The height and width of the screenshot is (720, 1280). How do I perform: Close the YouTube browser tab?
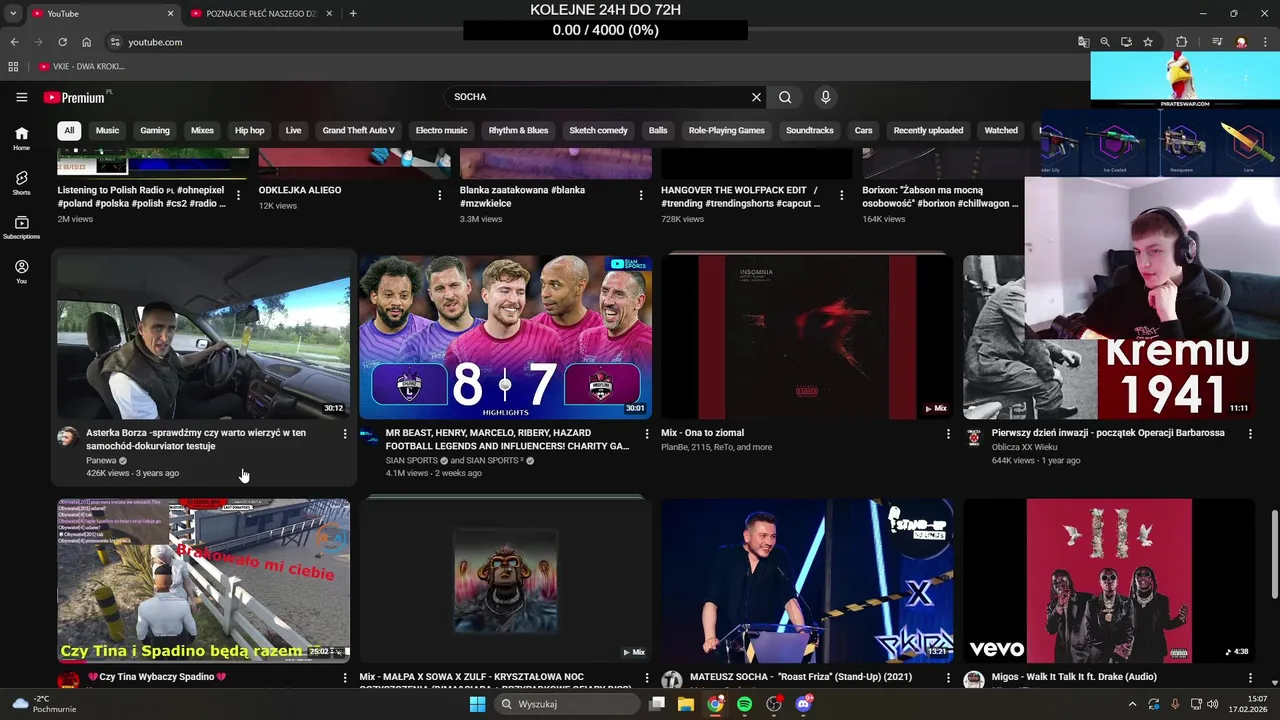pos(170,14)
